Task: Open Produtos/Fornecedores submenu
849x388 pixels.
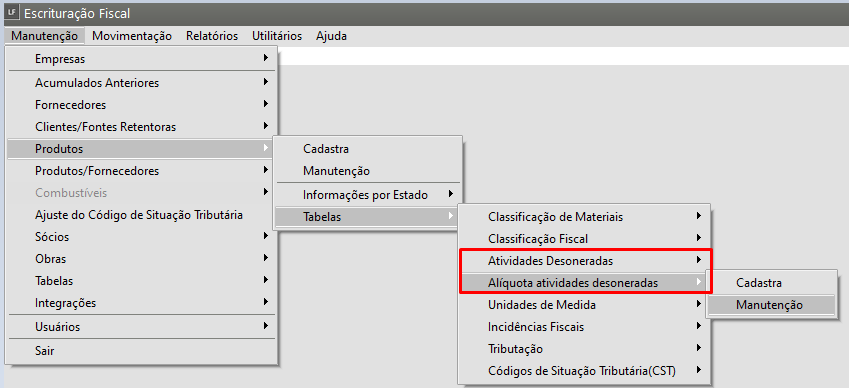Action: click(x=142, y=170)
